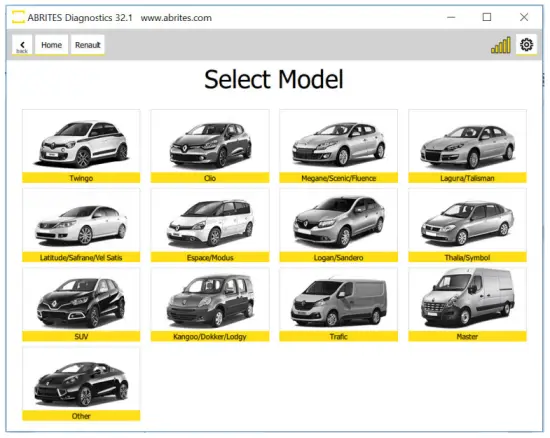Click the Latitude/Safrane/Vel Satis label
Image resolution: width=550 pixels, height=438 pixels.
tap(81, 257)
